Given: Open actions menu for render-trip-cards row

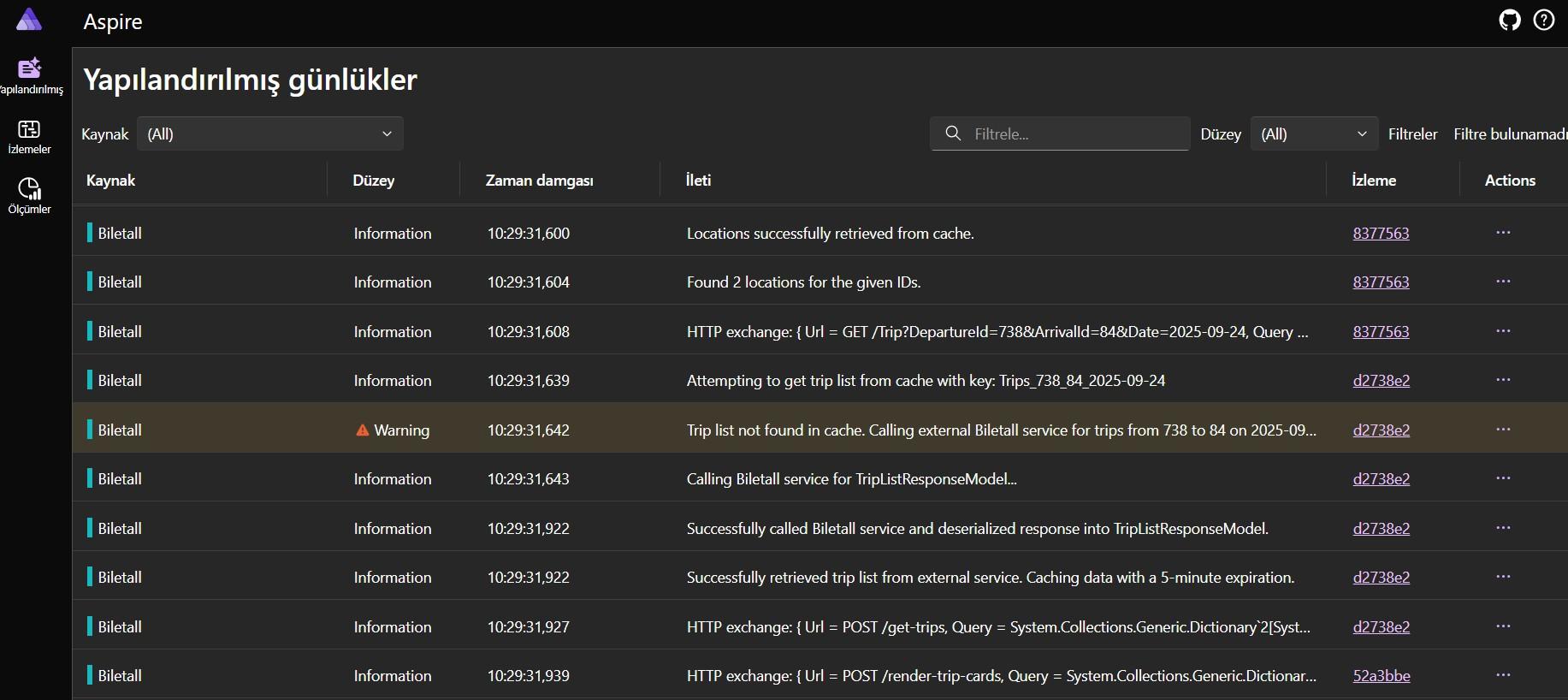Looking at the screenshot, I should (x=1503, y=675).
